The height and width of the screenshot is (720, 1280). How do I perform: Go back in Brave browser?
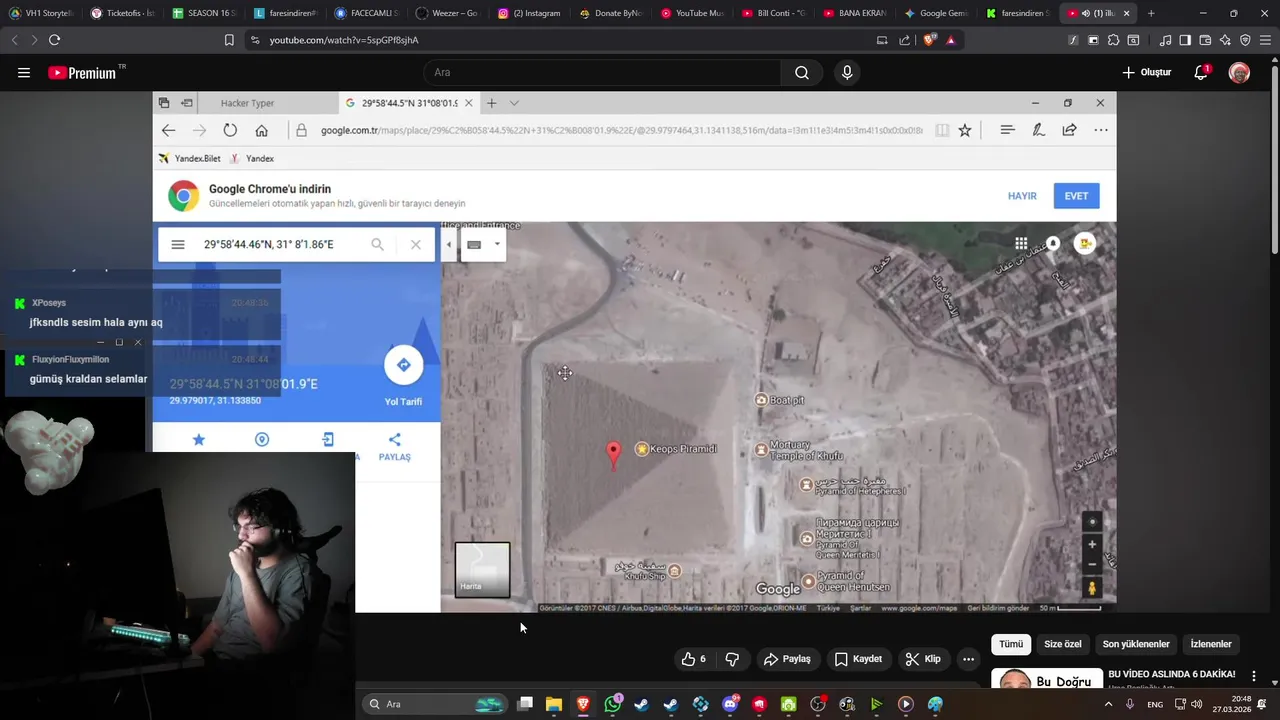tap(14, 40)
